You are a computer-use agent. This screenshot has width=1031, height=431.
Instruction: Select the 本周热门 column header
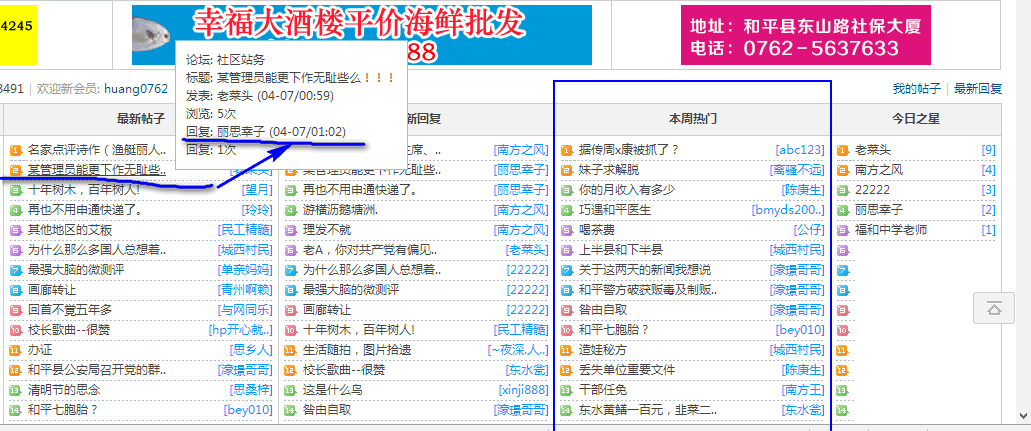[692, 119]
